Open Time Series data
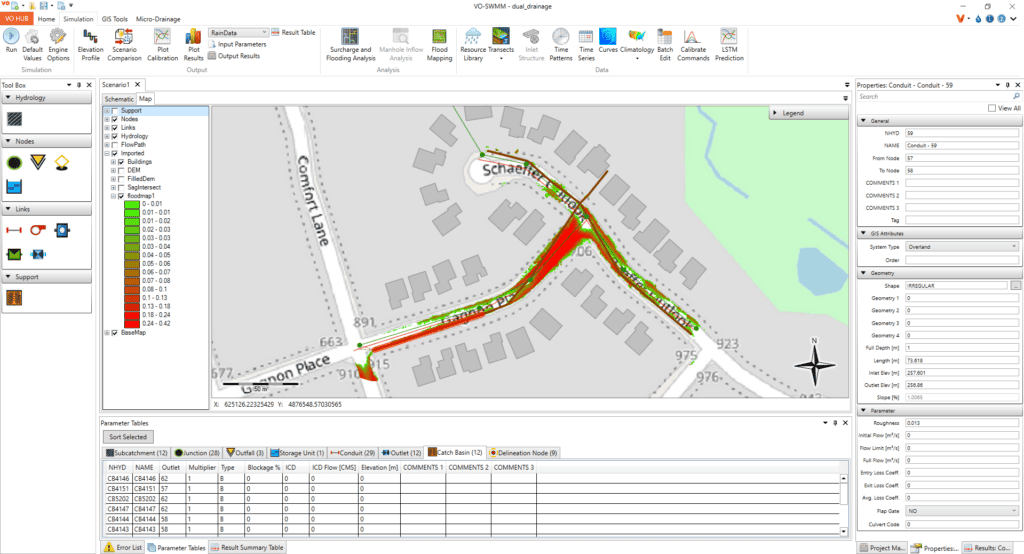 586,44
